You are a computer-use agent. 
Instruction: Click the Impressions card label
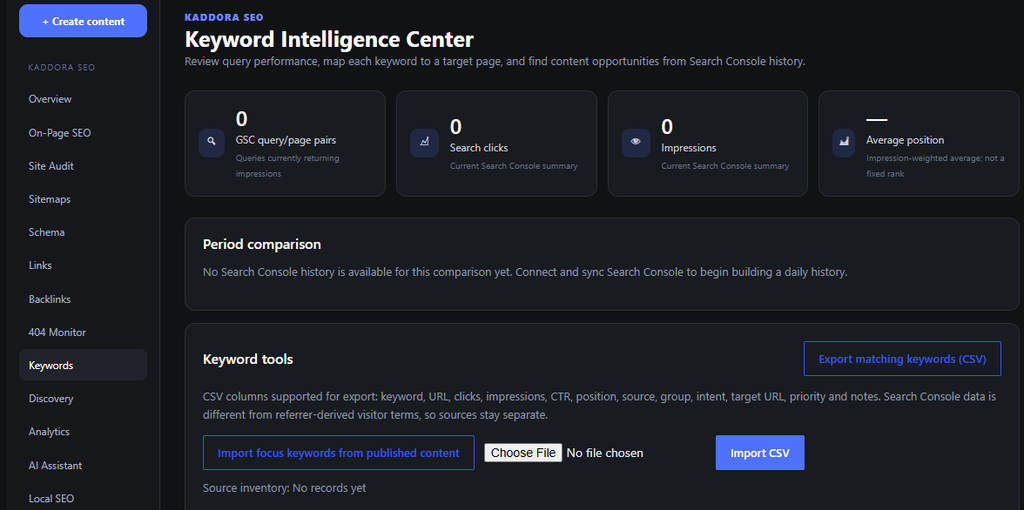[x=688, y=148]
